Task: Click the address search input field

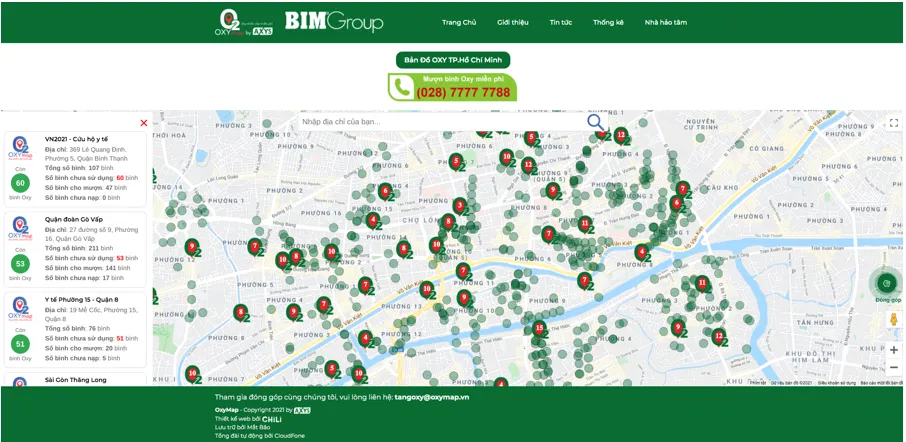Action: 440,122
